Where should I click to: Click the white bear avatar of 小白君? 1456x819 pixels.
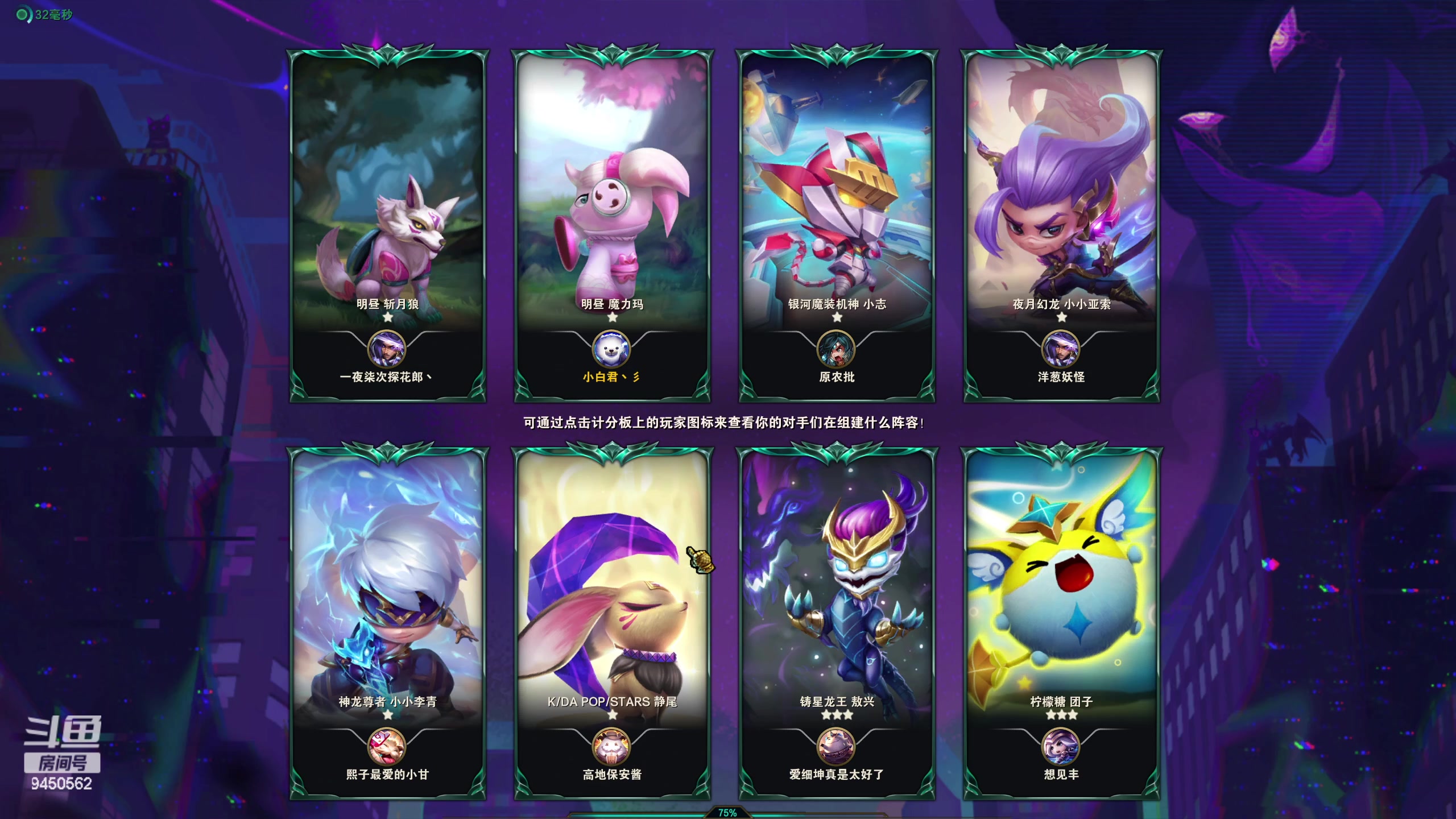click(x=611, y=349)
